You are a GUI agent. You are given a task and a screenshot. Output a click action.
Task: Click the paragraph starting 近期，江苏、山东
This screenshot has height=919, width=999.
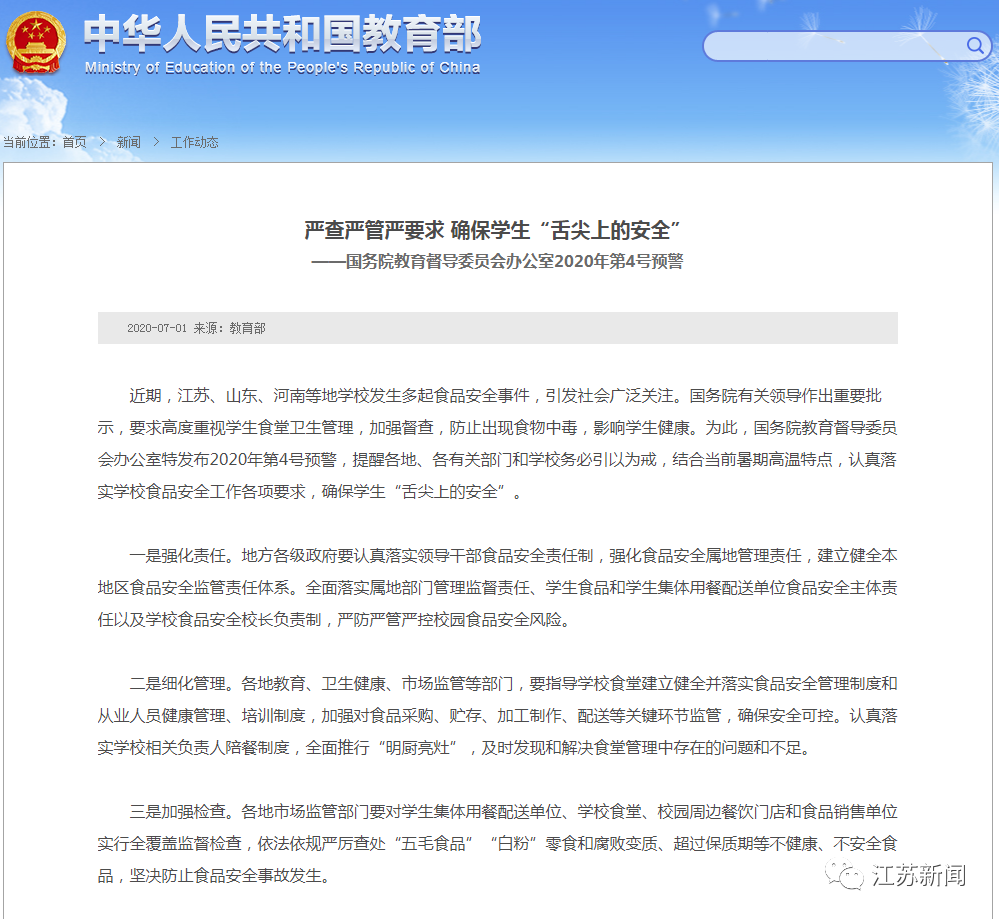(497, 444)
